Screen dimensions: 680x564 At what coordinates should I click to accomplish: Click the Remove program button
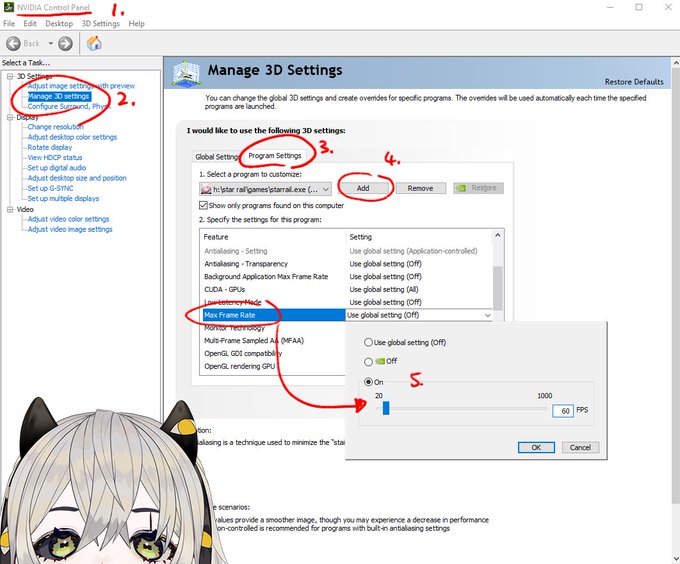[421, 188]
